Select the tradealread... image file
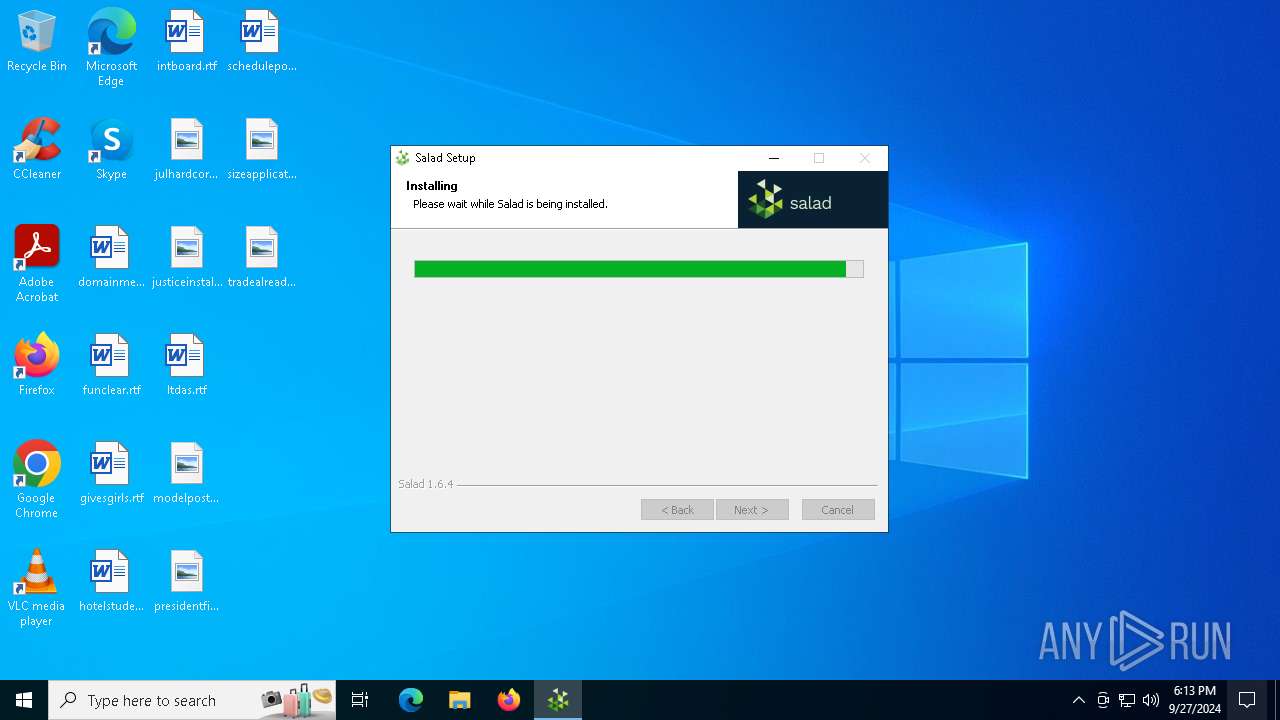 pyautogui.click(x=261, y=258)
